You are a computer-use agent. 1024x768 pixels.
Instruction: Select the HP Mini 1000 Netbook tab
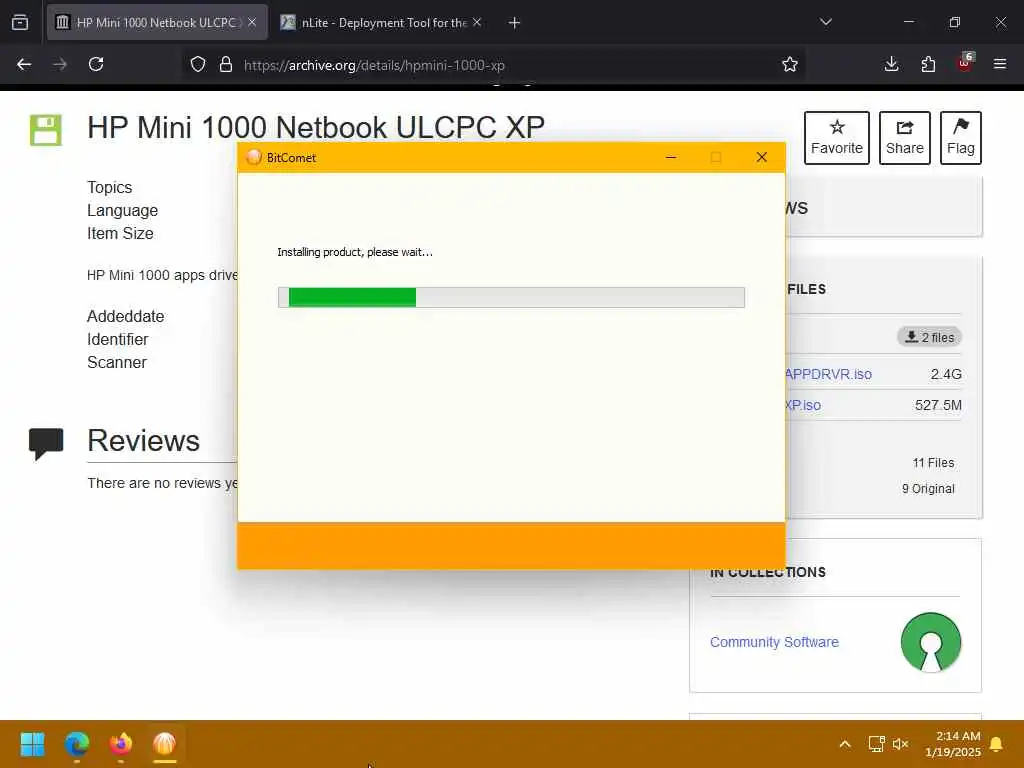[157, 23]
